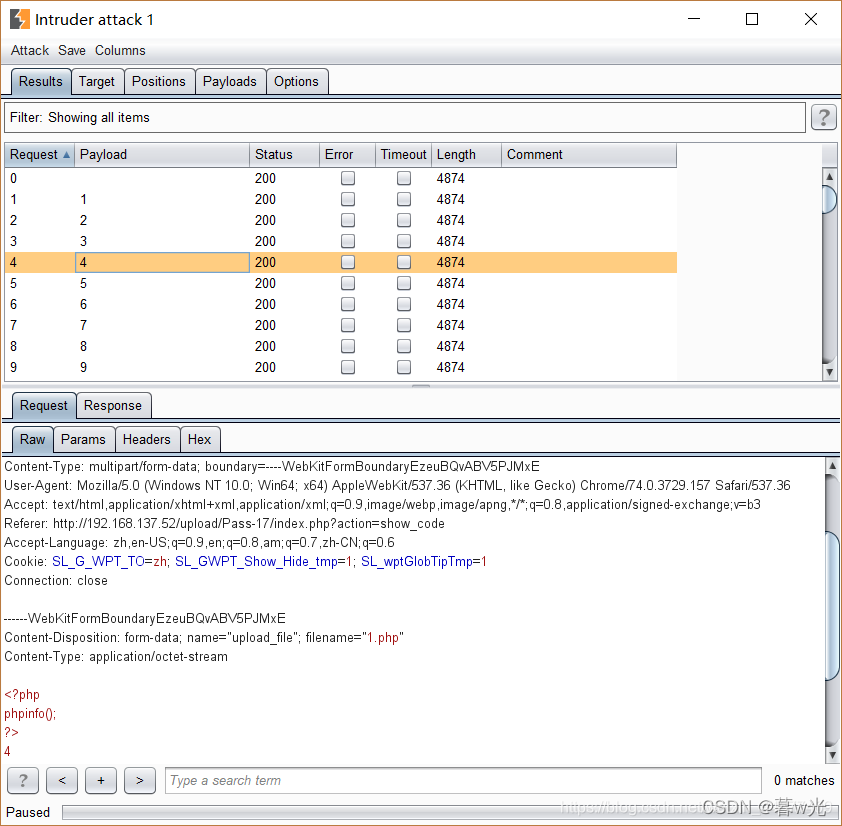842x826 pixels.
Task: Switch to the Hex view tab
Action: 199,439
